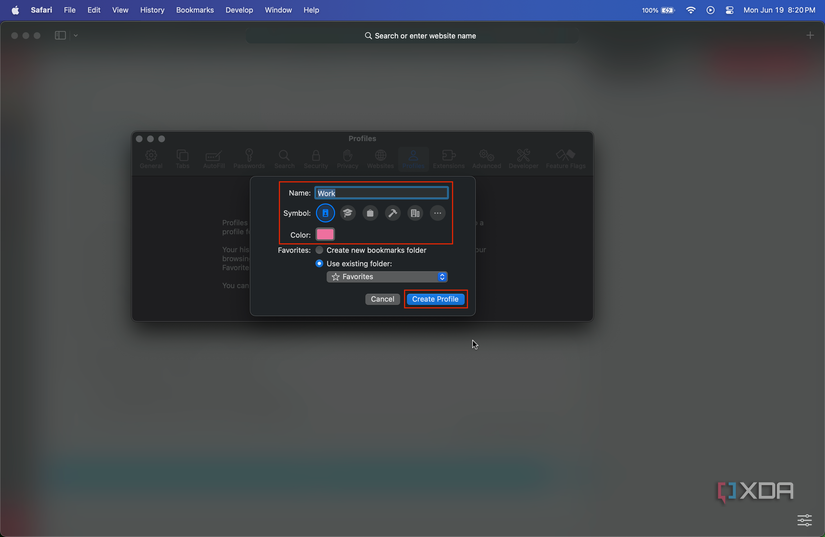Check battery status in menu bar

point(658,10)
